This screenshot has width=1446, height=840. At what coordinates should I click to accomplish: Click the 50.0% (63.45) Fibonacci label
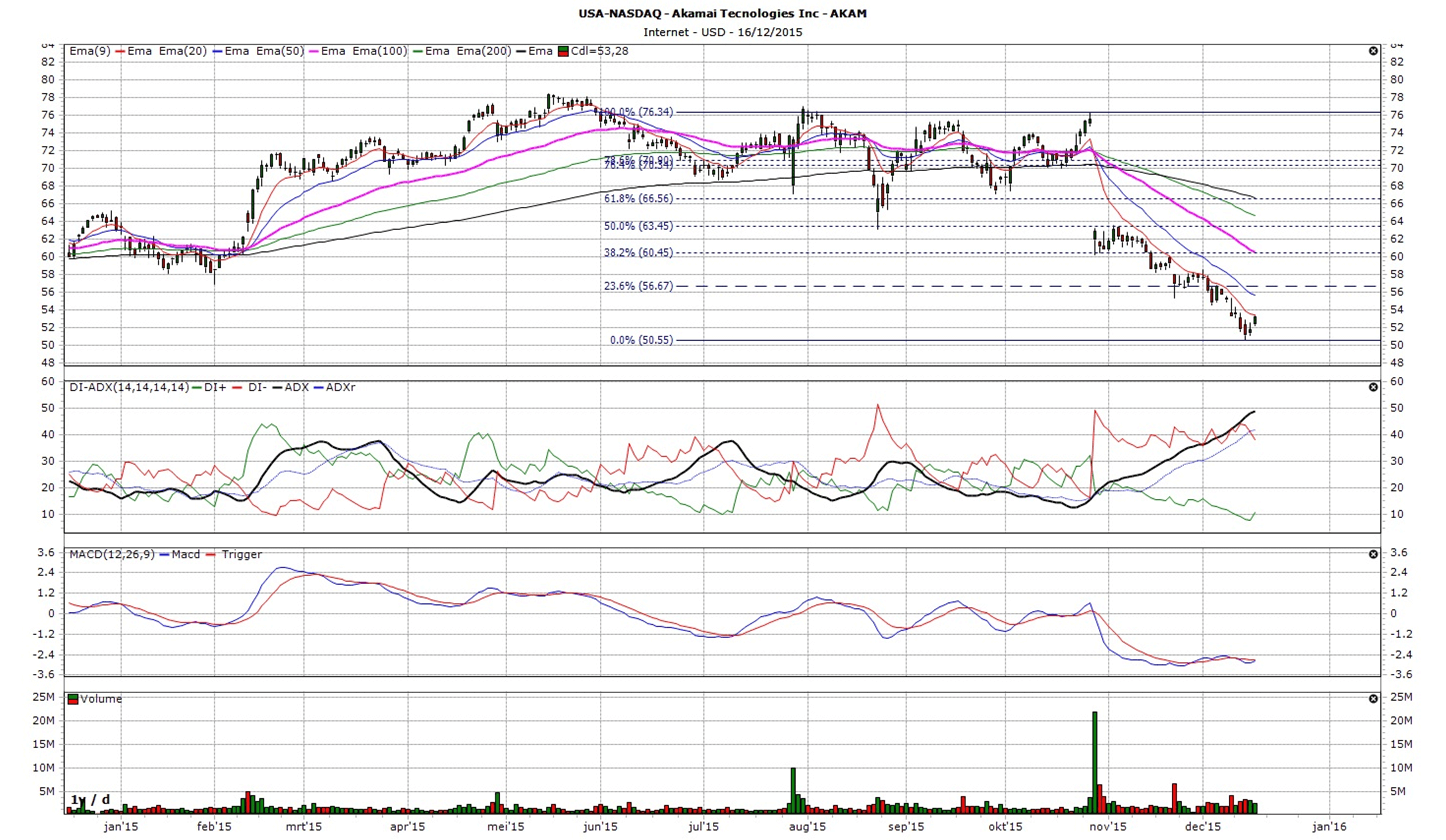638,226
